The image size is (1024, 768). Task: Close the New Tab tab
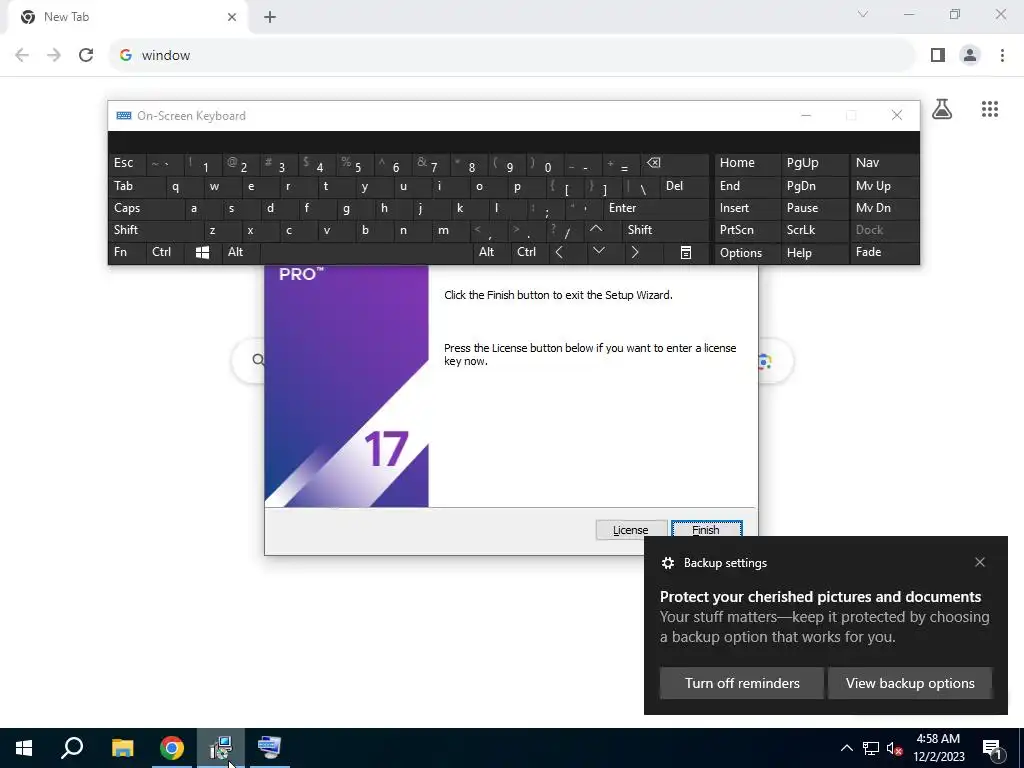pos(232,17)
